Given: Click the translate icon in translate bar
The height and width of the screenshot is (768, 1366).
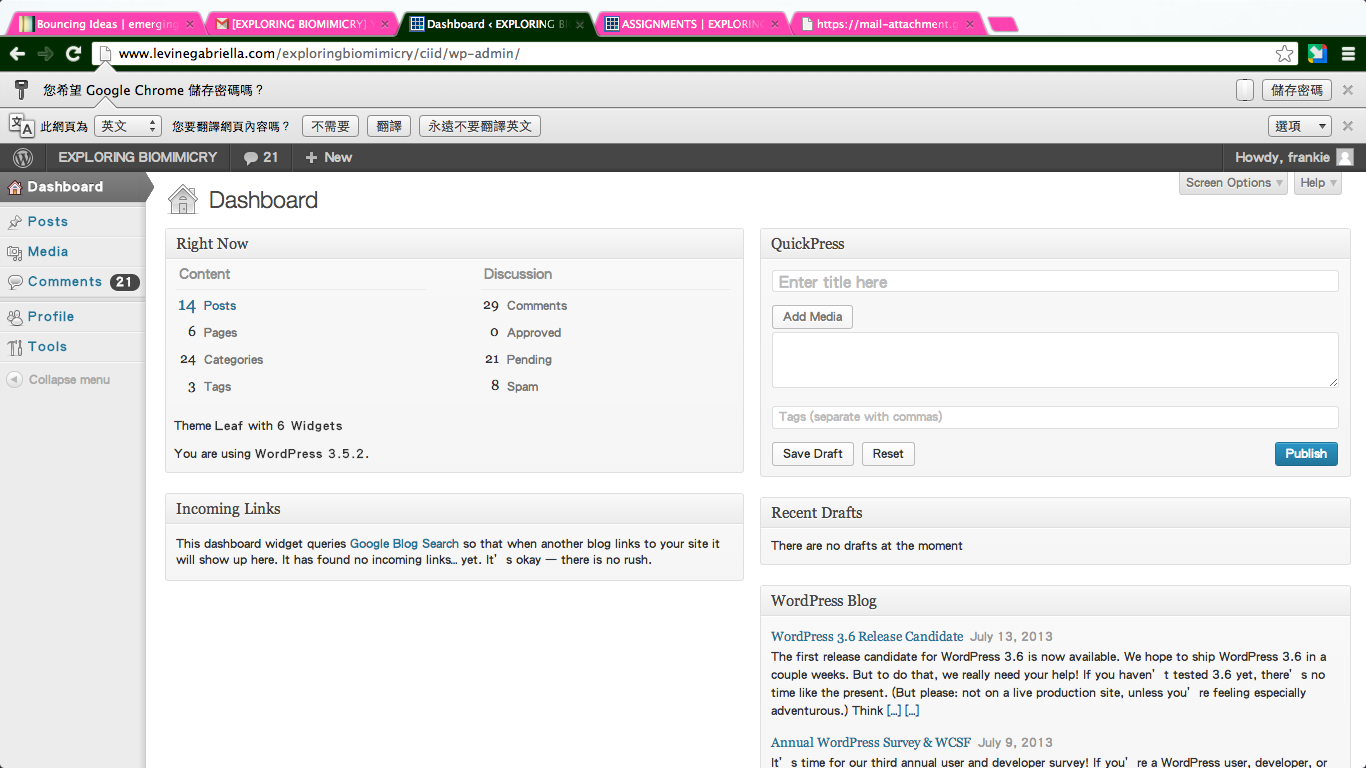Looking at the screenshot, I should pyautogui.click(x=21, y=125).
